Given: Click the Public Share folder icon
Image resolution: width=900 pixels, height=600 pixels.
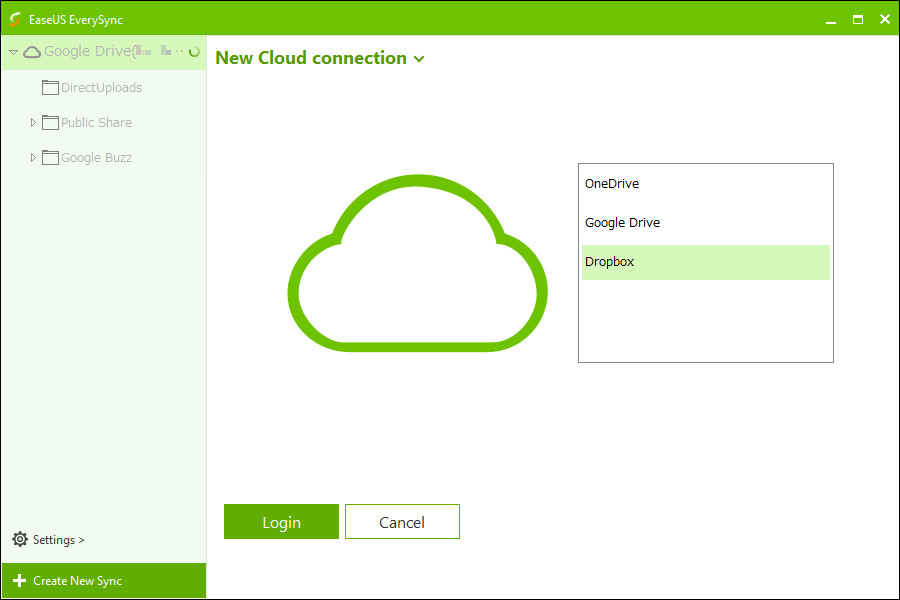Looking at the screenshot, I should coord(50,122).
